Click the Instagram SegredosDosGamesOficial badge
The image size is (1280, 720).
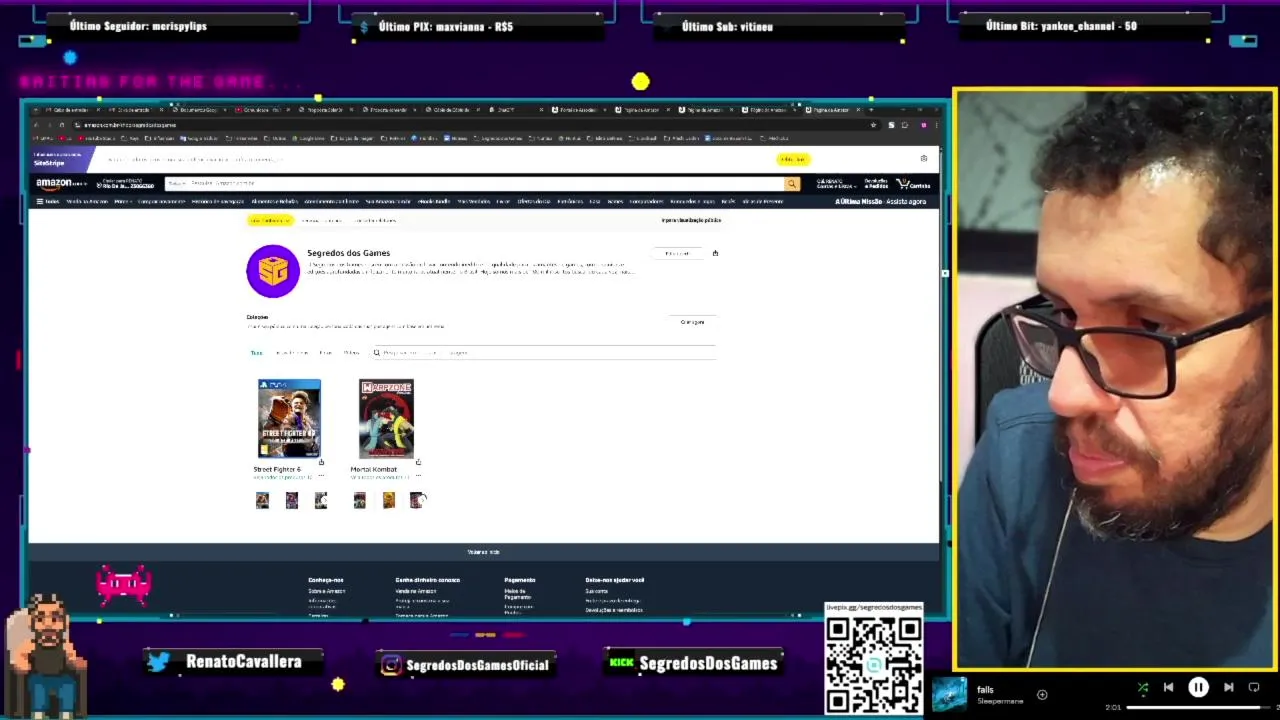pyautogui.click(x=466, y=665)
